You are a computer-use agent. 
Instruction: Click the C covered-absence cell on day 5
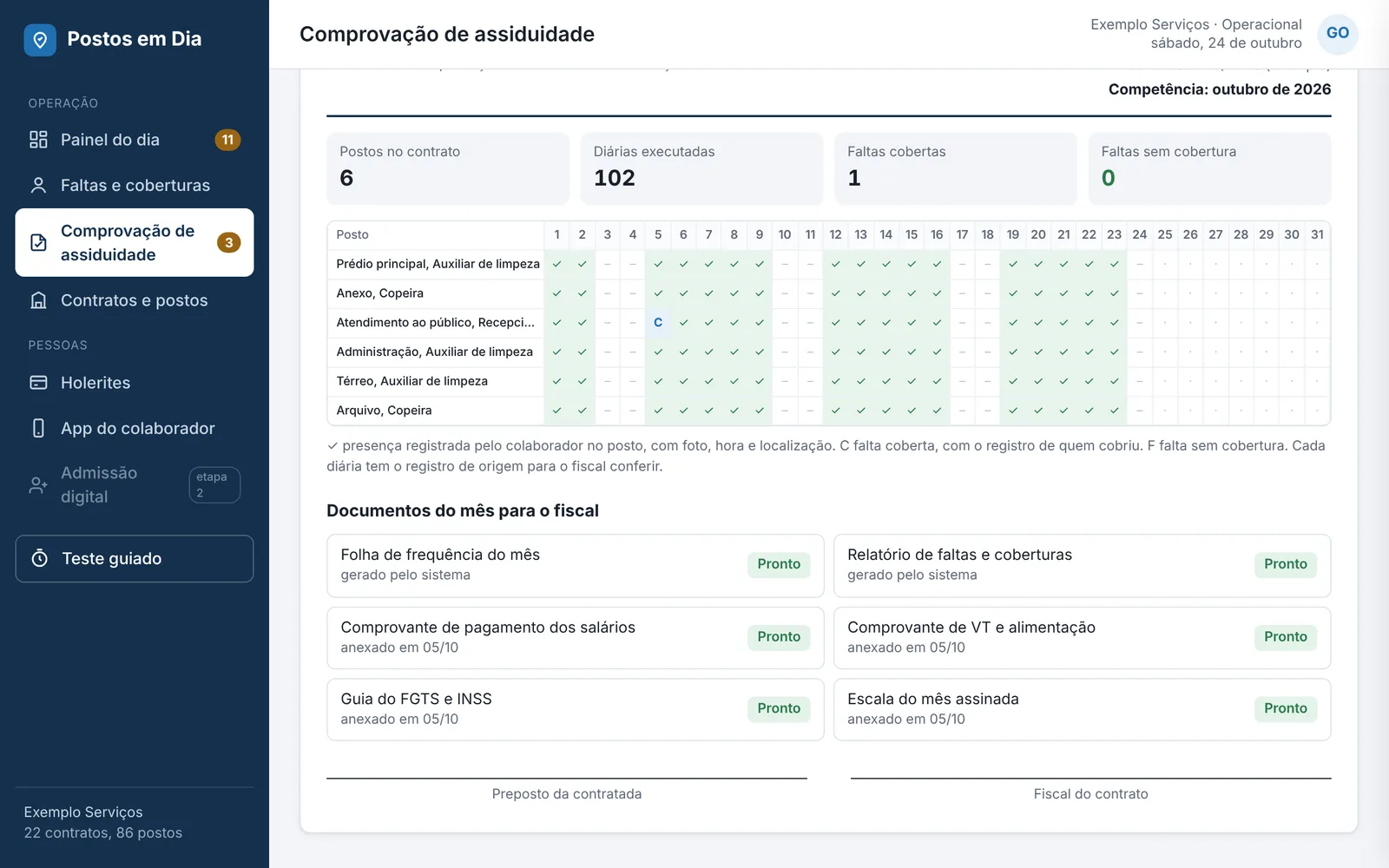pos(658,322)
